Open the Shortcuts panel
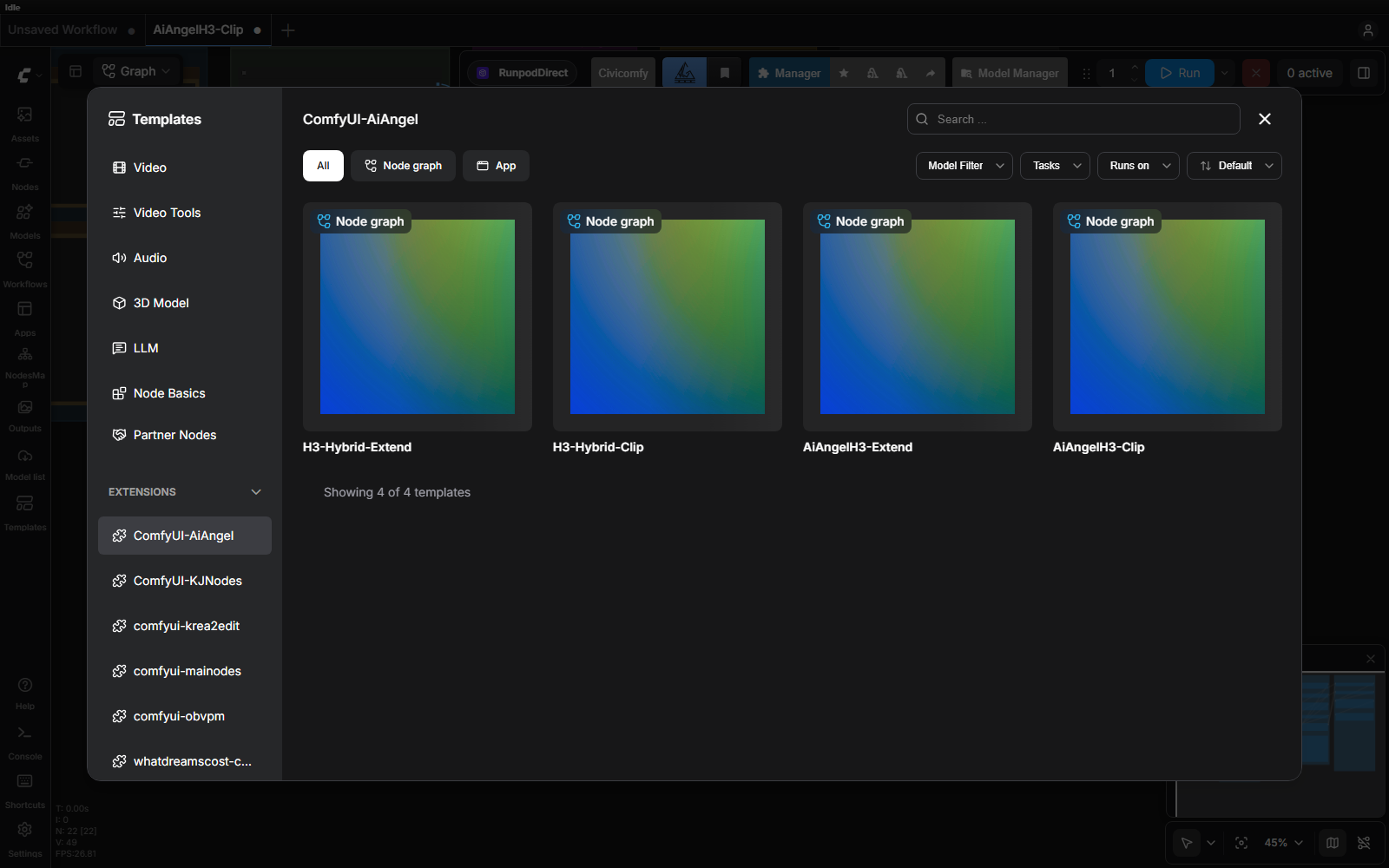 coord(25,792)
